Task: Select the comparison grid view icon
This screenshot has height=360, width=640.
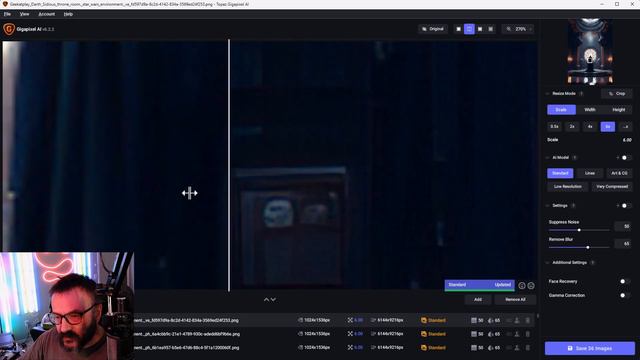Action: click(491, 29)
